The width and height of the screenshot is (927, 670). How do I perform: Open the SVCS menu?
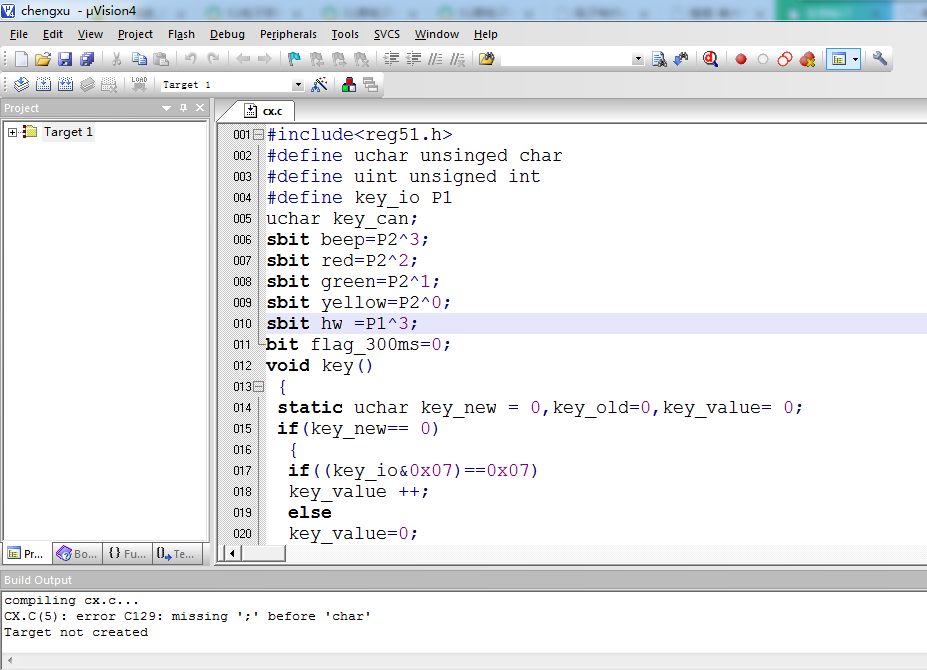click(387, 34)
